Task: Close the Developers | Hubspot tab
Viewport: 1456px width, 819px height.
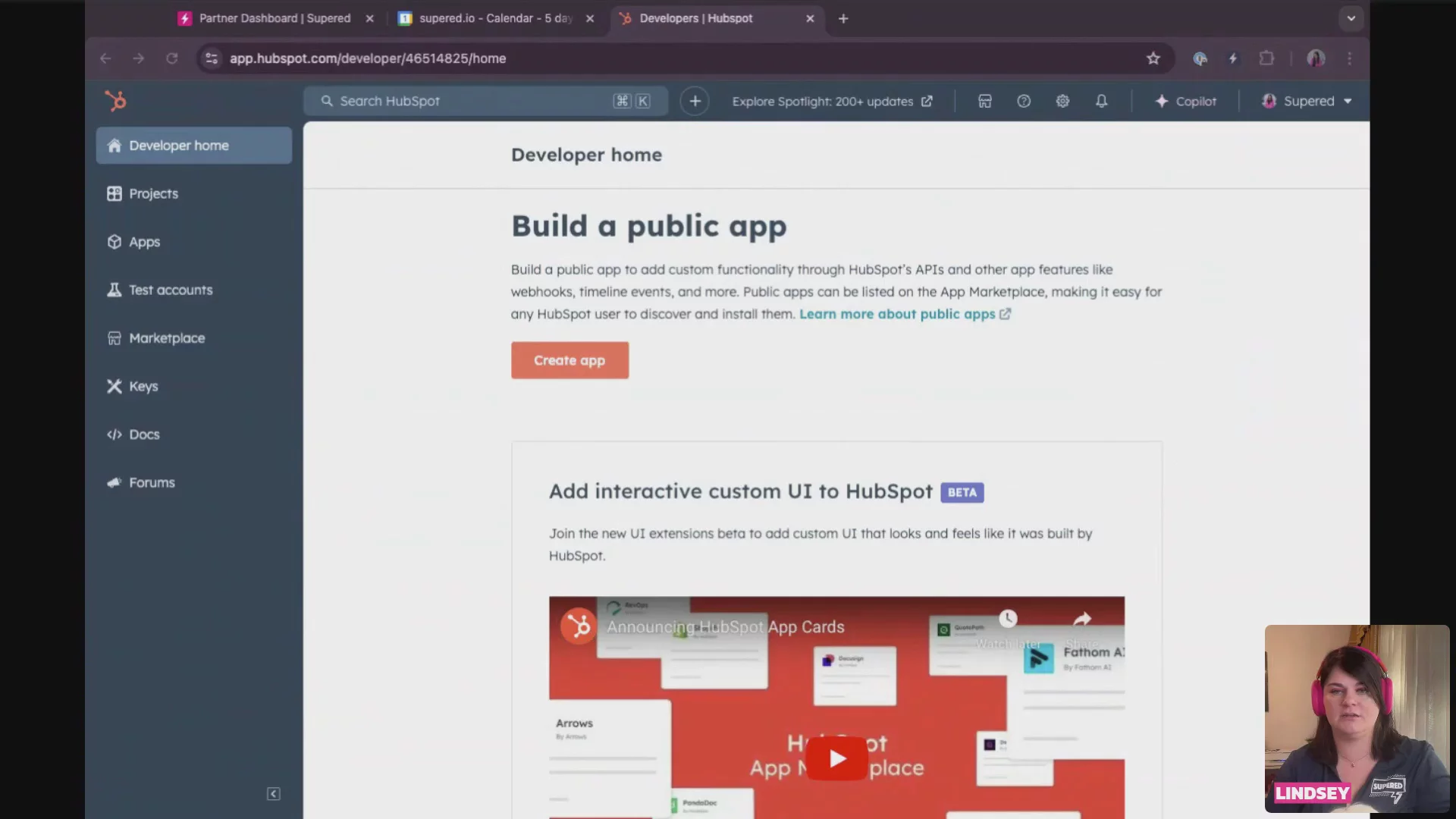Action: 810,18
